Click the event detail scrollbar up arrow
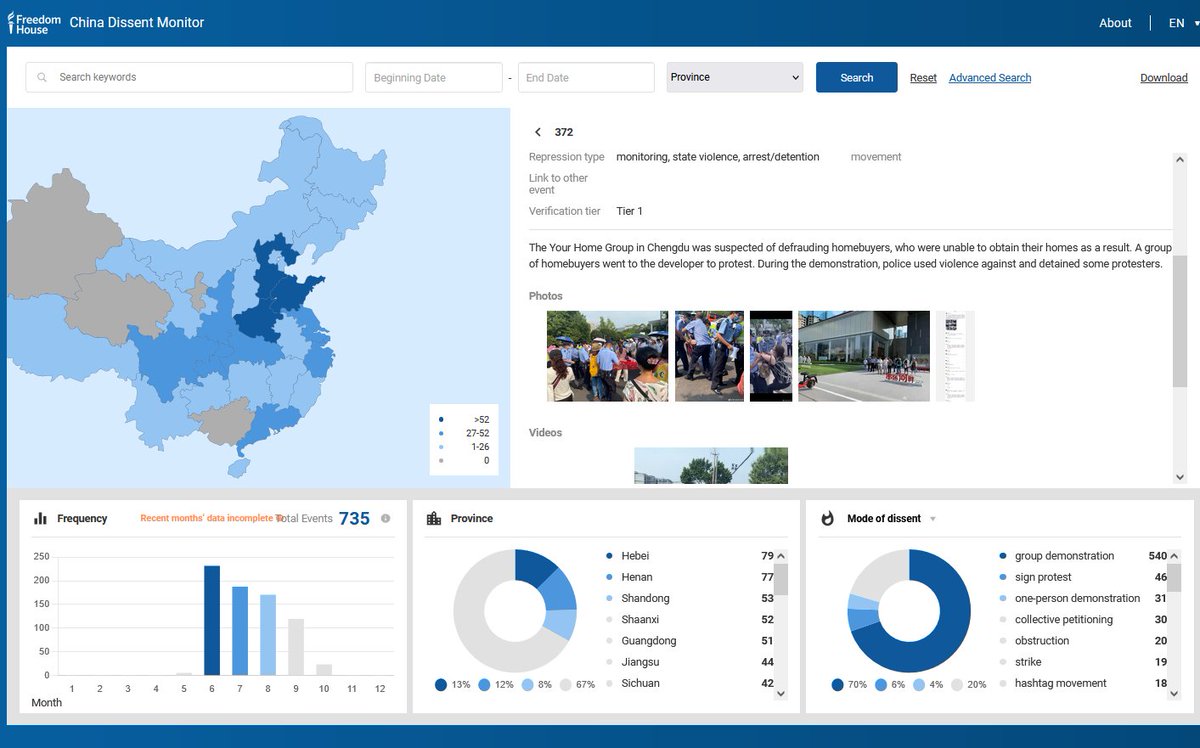The width and height of the screenshot is (1200, 748). 1180,159
